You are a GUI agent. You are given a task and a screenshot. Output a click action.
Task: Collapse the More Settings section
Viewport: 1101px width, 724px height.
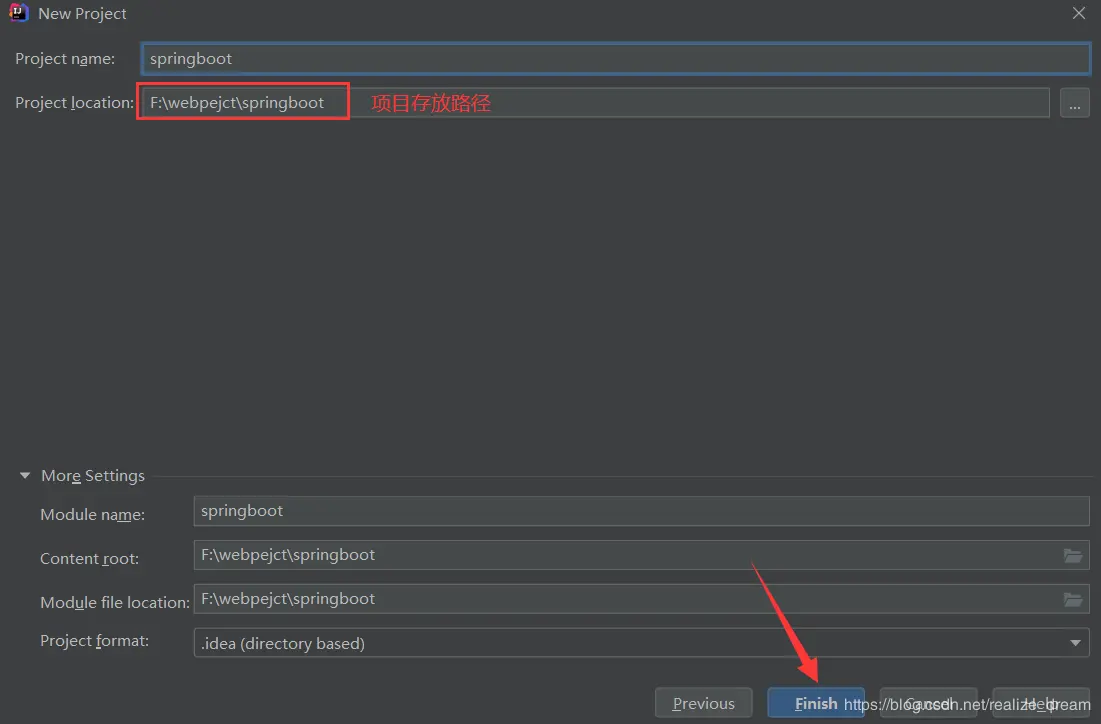click(x=25, y=475)
